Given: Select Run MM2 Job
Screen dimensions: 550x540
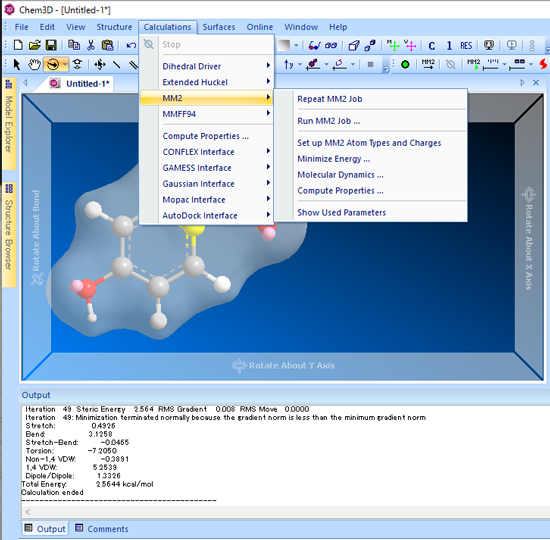Looking at the screenshot, I should tap(371, 121).
